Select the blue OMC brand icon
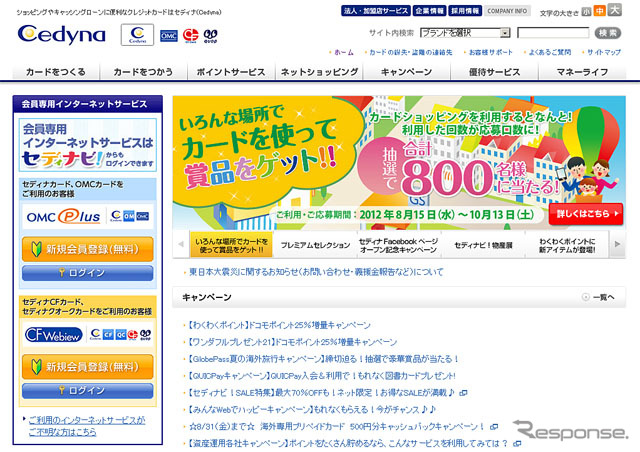Image resolution: width=640 pixels, height=452 pixels. click(169, 36)
